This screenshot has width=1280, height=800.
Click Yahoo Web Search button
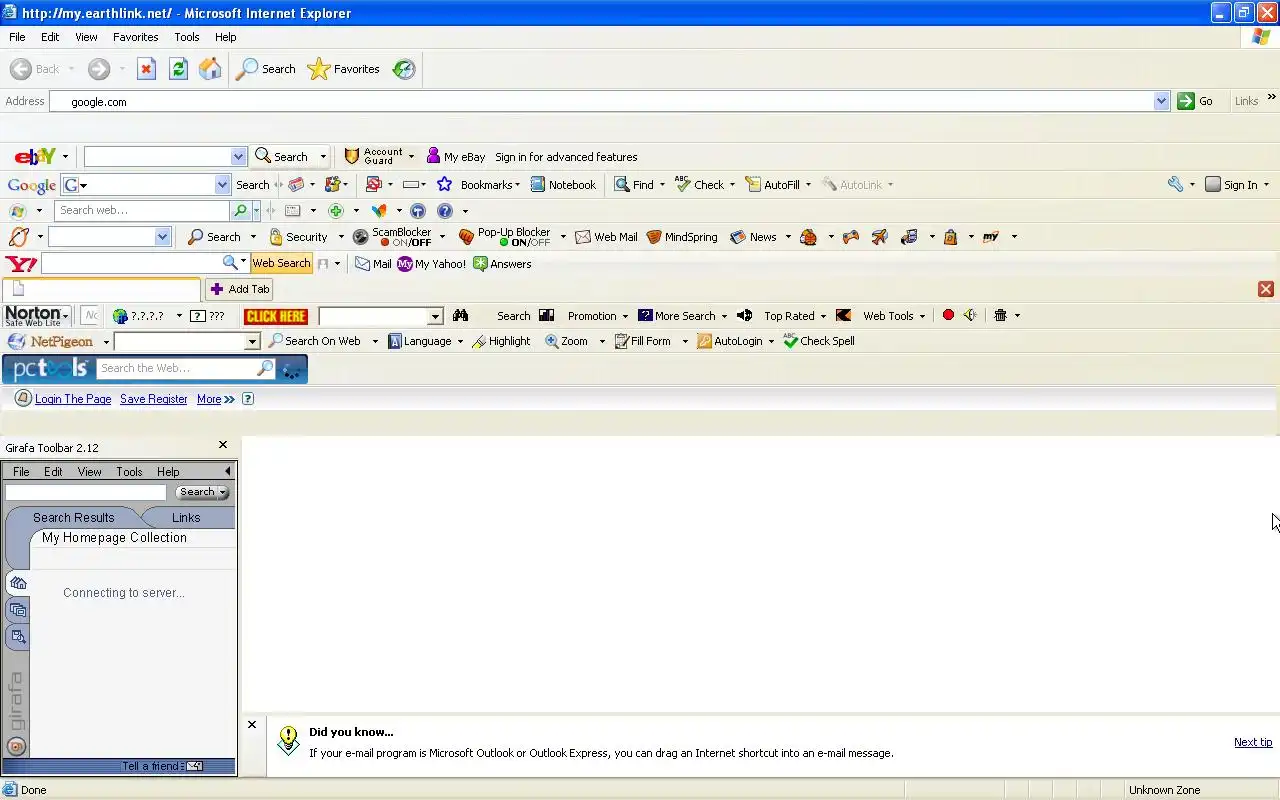(281, 263)
